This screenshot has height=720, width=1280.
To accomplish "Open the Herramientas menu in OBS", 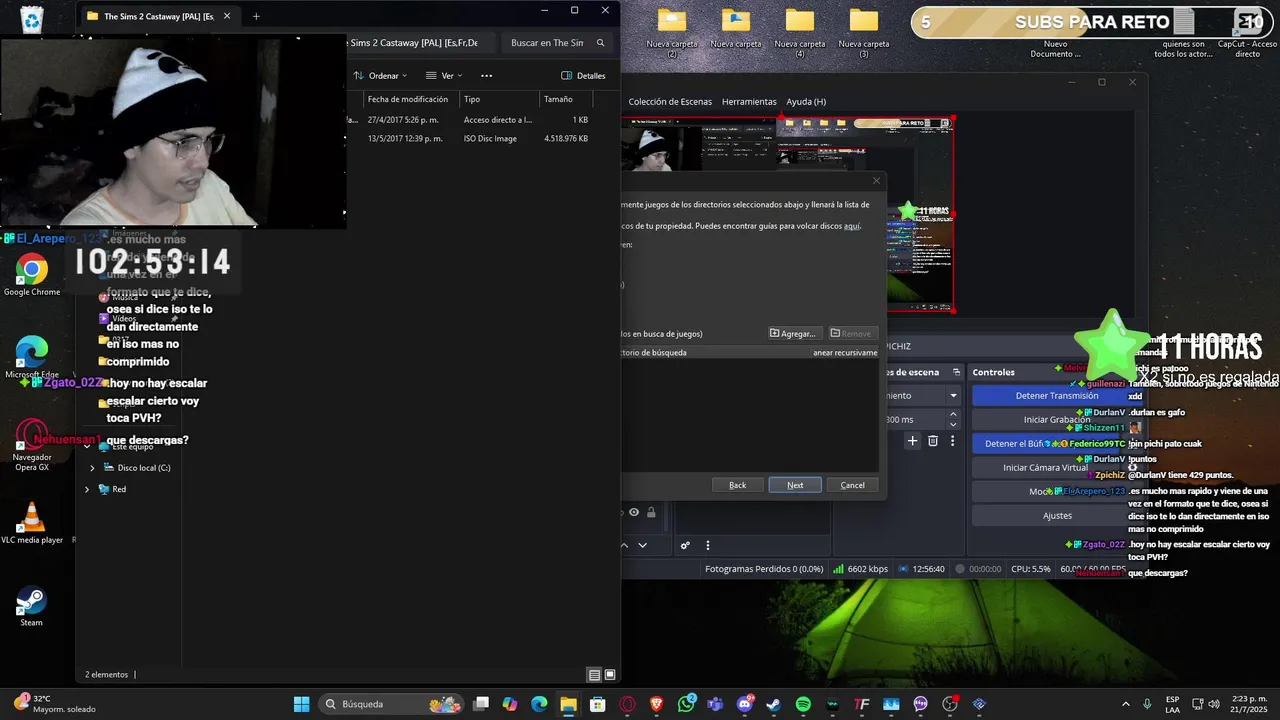I will pyautogui.click(x=749, y=102).
